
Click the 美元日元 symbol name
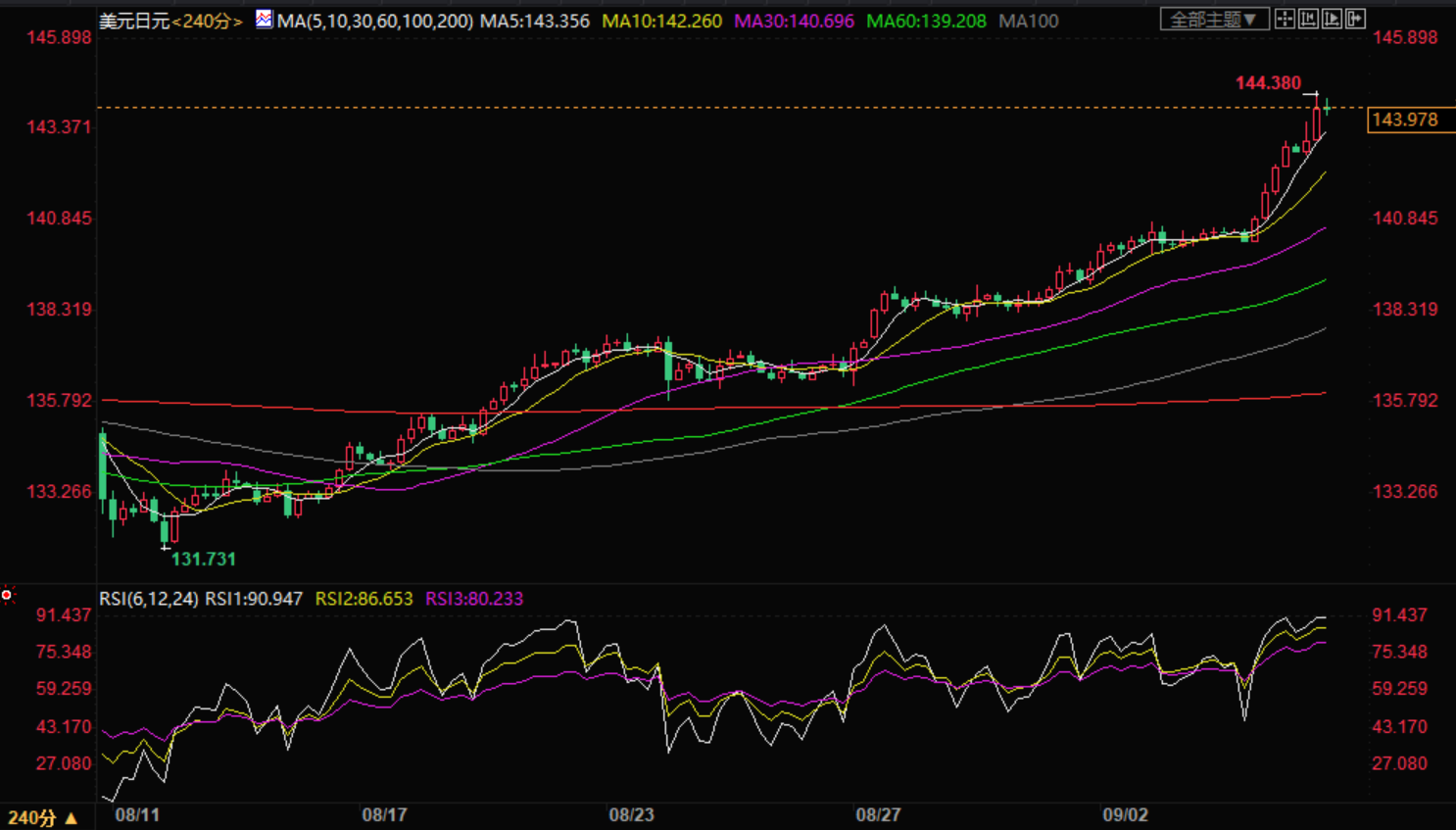[x=134, y=21]
